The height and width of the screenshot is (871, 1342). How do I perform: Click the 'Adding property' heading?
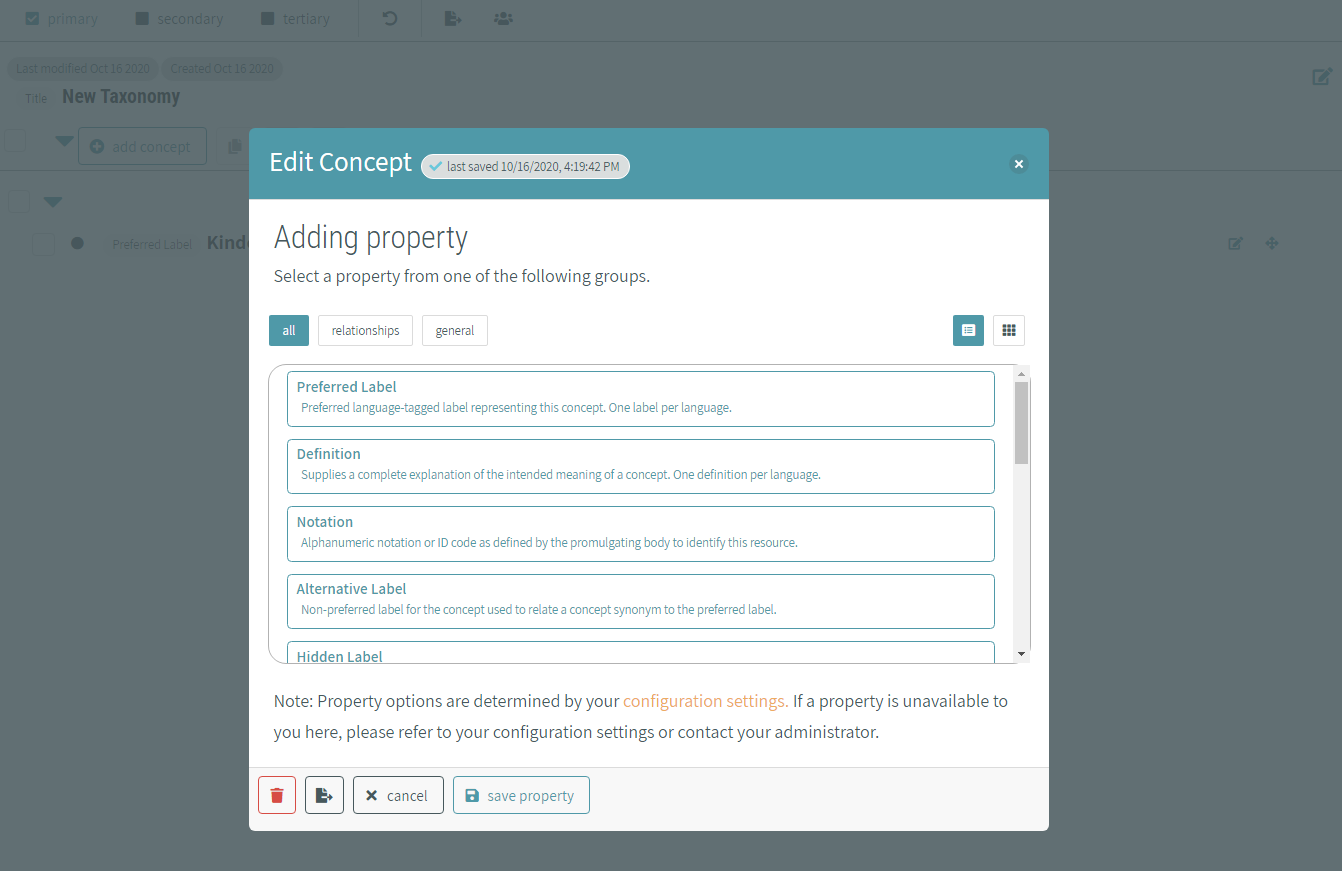(x=371, y=238)
